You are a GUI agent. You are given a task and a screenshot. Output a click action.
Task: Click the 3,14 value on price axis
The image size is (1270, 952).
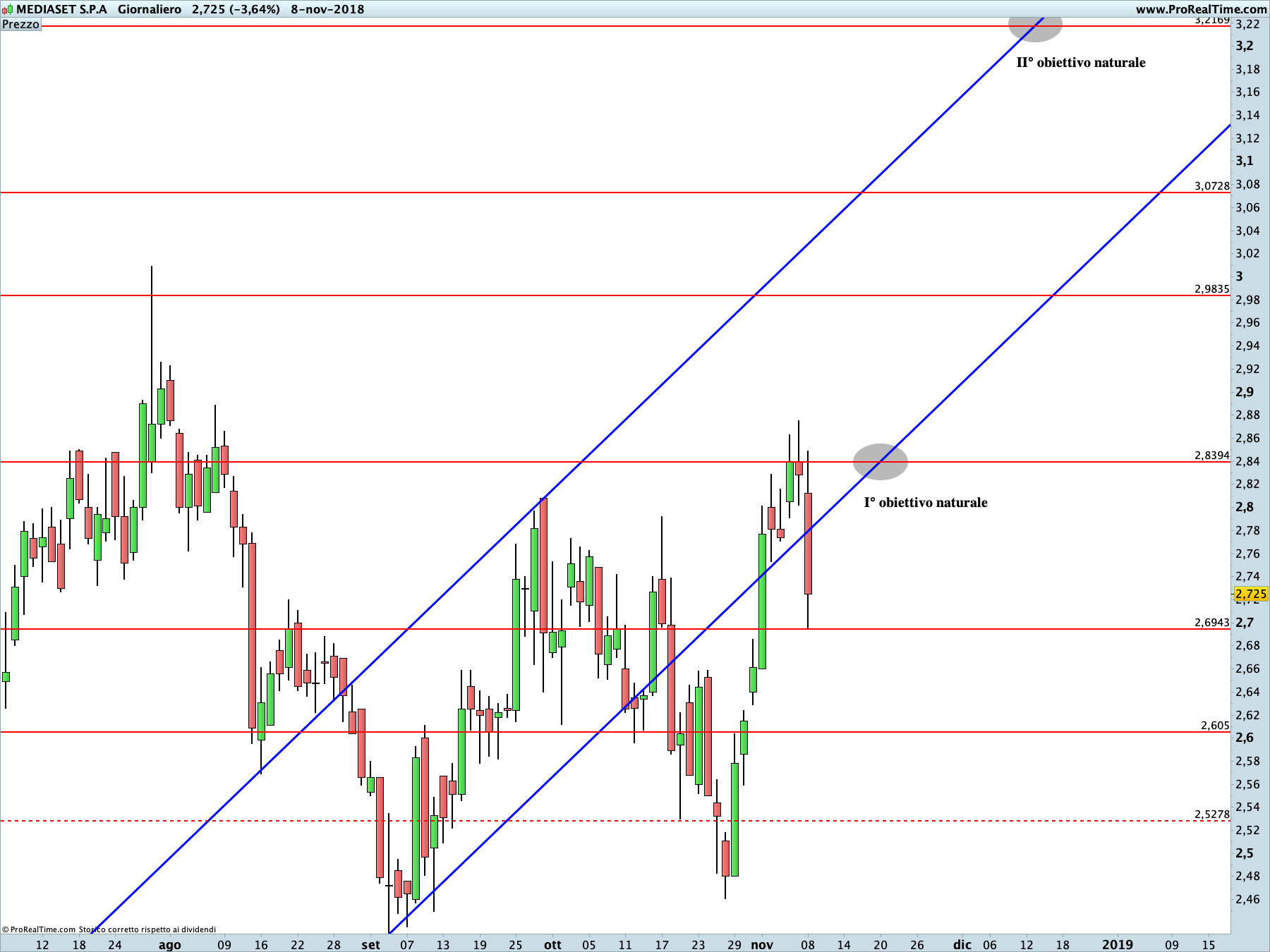(1247, 115)
